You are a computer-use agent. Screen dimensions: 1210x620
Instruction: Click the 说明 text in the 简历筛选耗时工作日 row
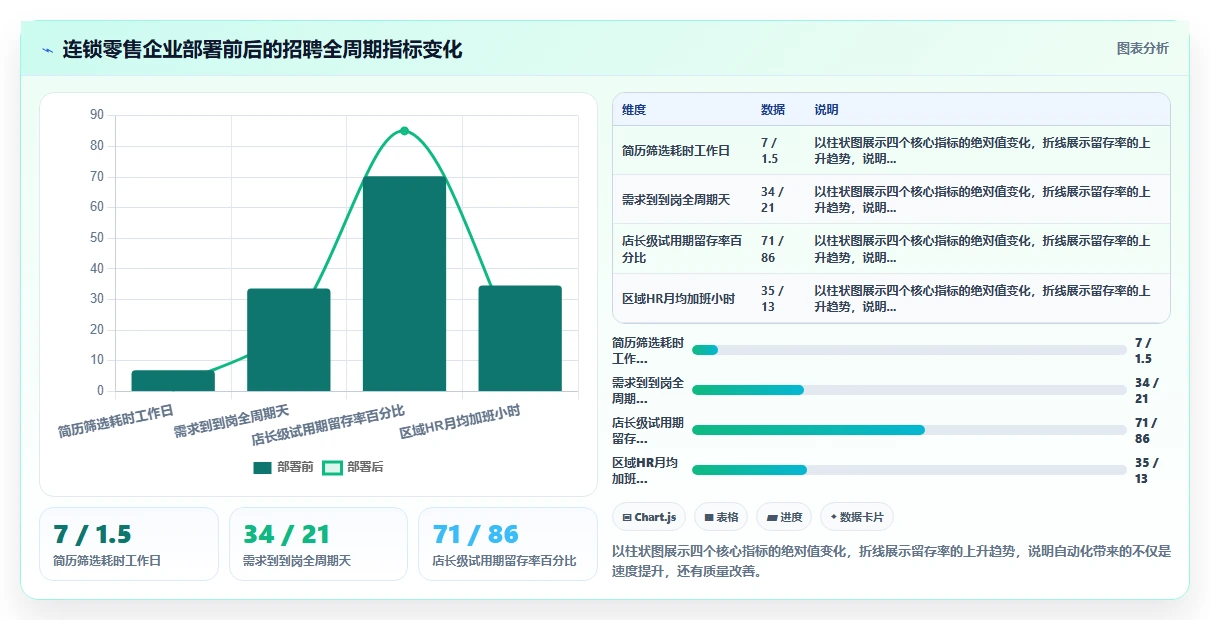[982, 151]
